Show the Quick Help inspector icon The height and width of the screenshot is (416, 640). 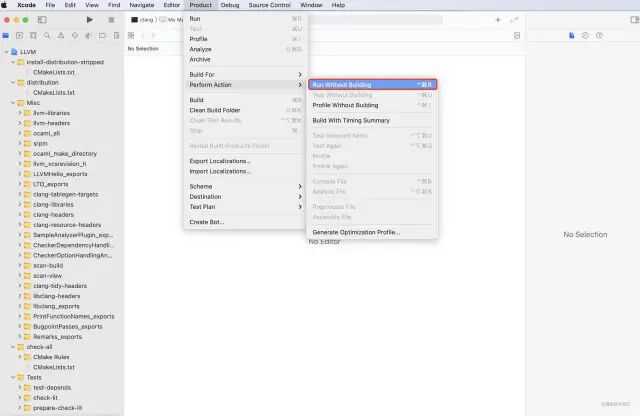coord(599,36)
